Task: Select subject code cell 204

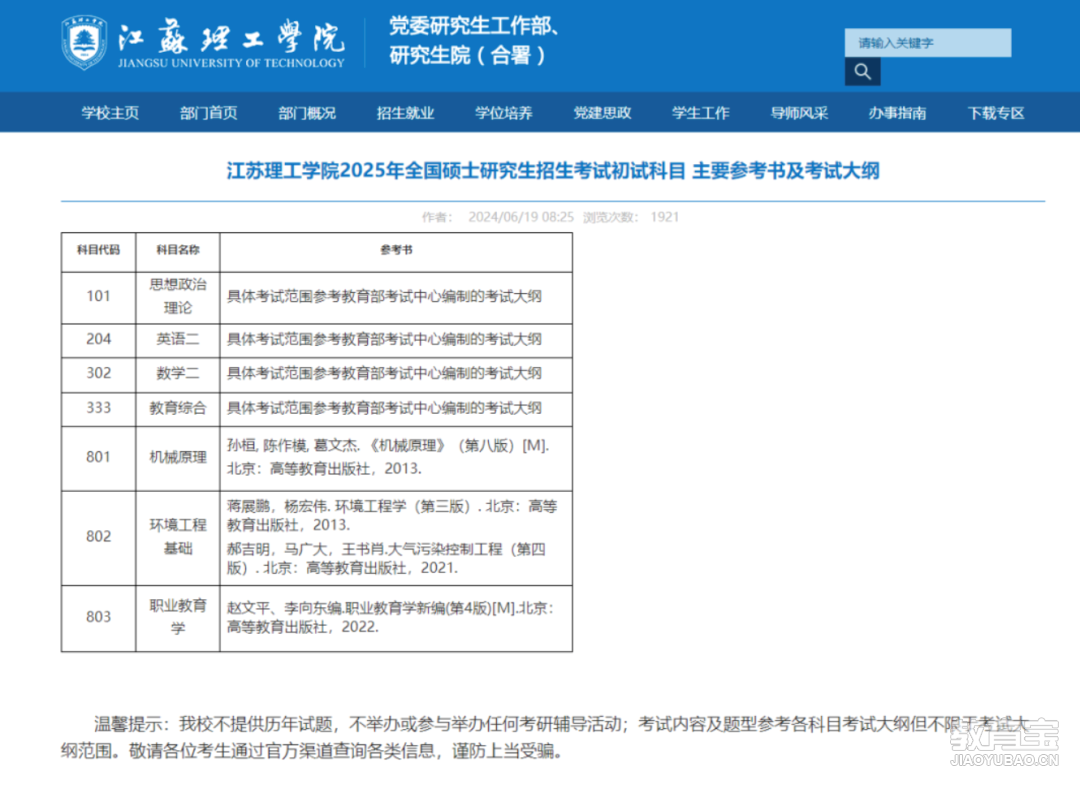Action: 98,339
